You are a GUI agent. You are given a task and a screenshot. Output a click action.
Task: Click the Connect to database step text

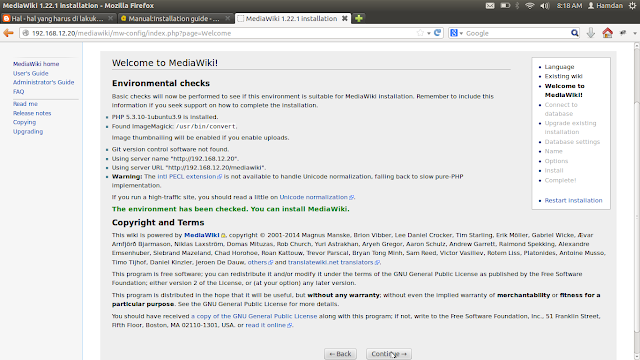561,109
